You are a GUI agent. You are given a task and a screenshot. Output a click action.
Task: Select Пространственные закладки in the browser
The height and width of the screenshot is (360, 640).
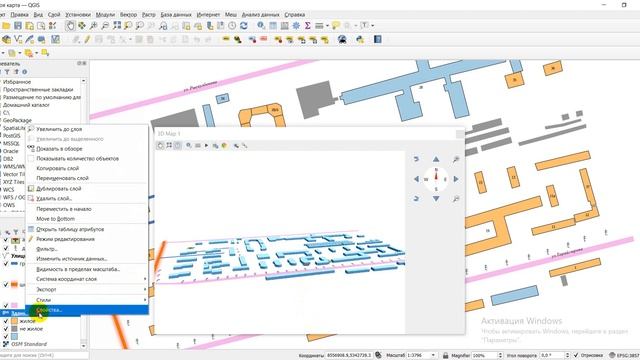point(38,89)
